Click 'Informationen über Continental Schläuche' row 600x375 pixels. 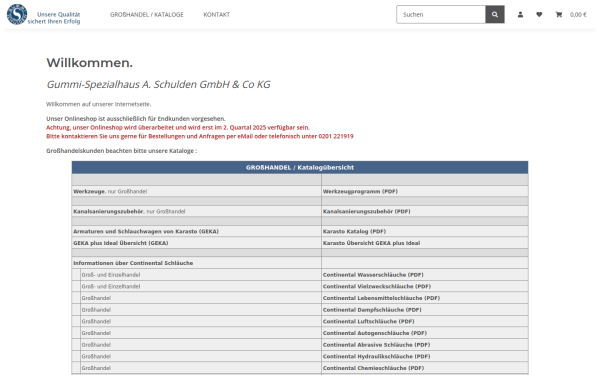coord(196,263)
